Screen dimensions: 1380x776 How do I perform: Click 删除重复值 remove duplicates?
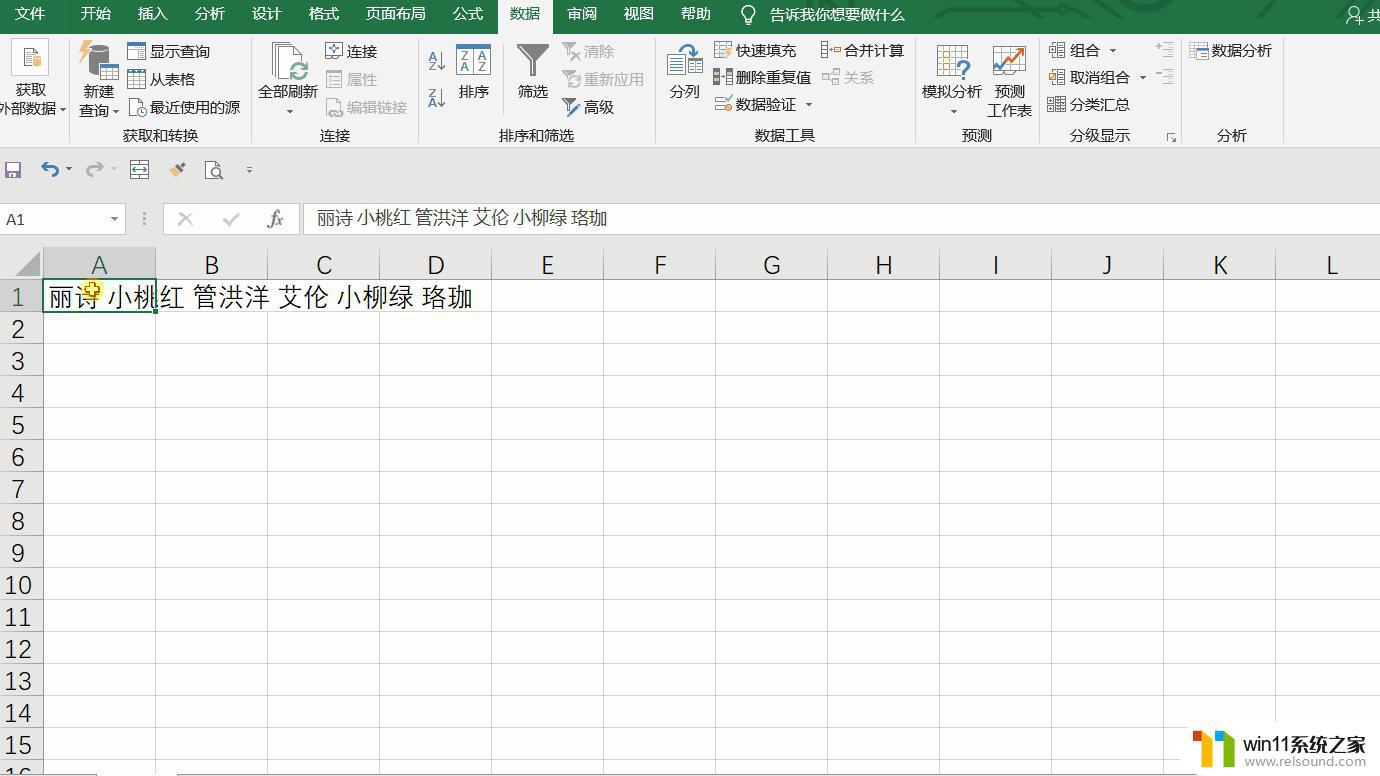pos(762,77)
